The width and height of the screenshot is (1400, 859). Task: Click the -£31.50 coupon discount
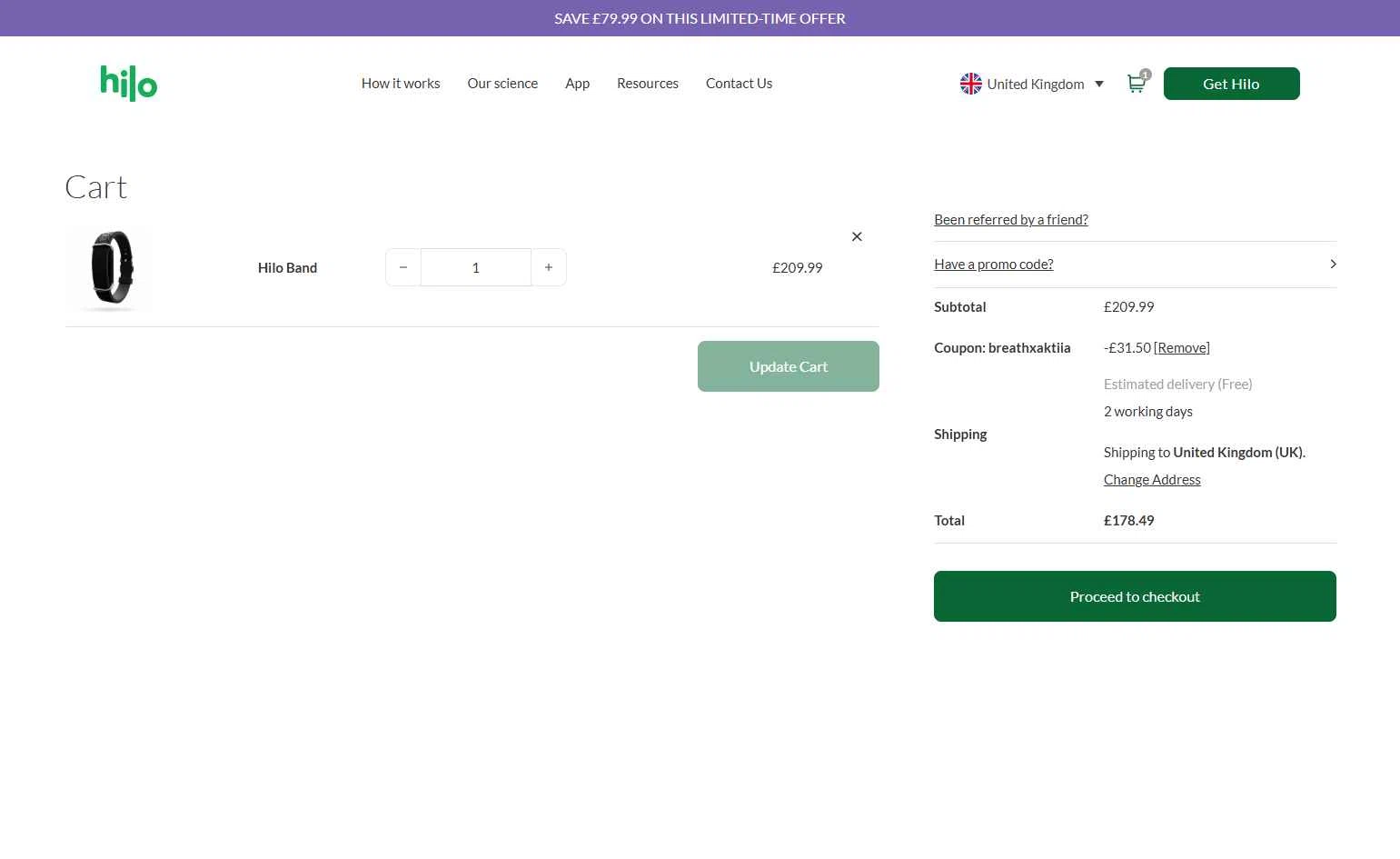coord(1127,347)
